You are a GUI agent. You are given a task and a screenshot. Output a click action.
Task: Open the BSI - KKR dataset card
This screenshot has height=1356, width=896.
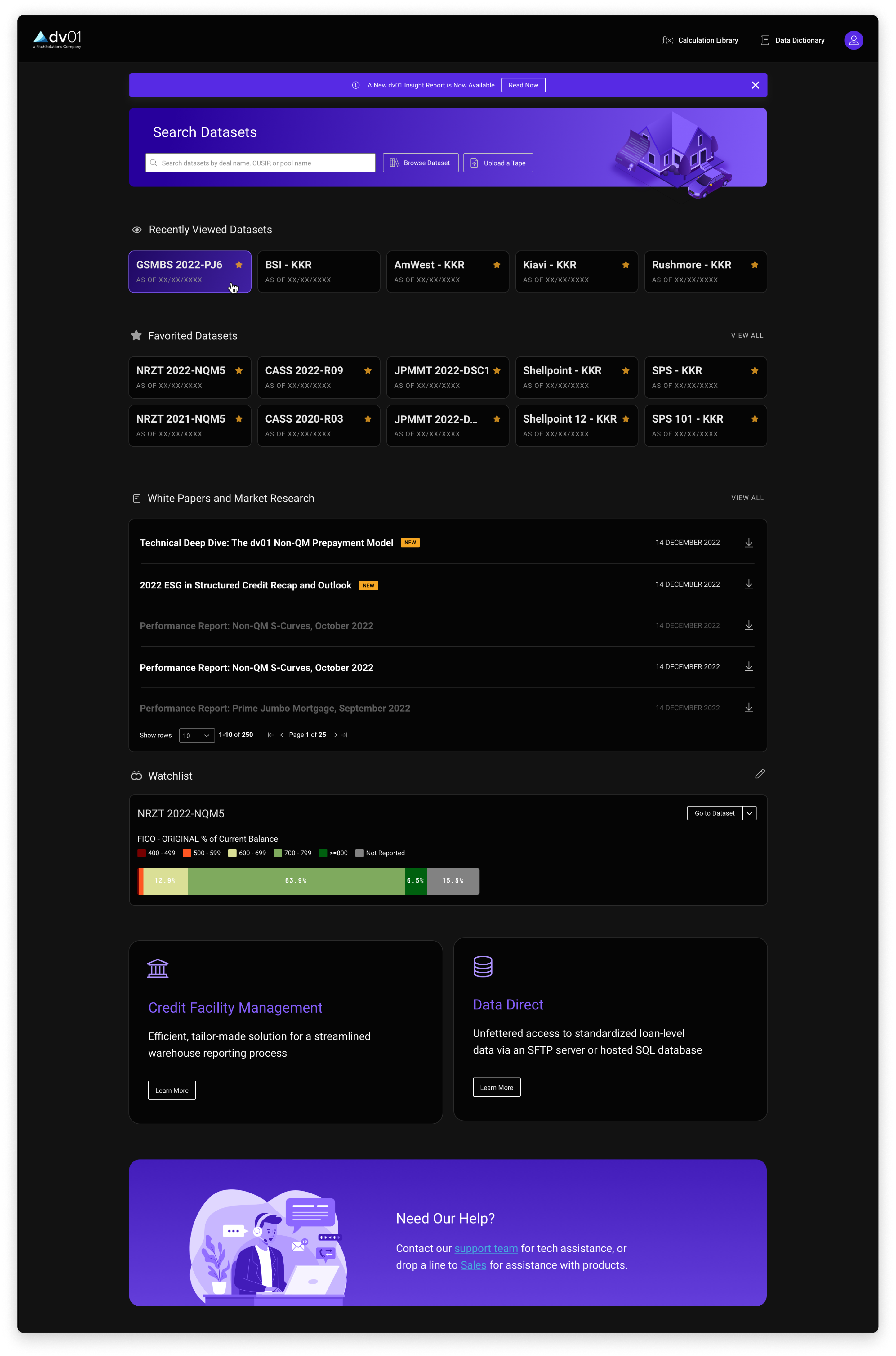(318, 271)
